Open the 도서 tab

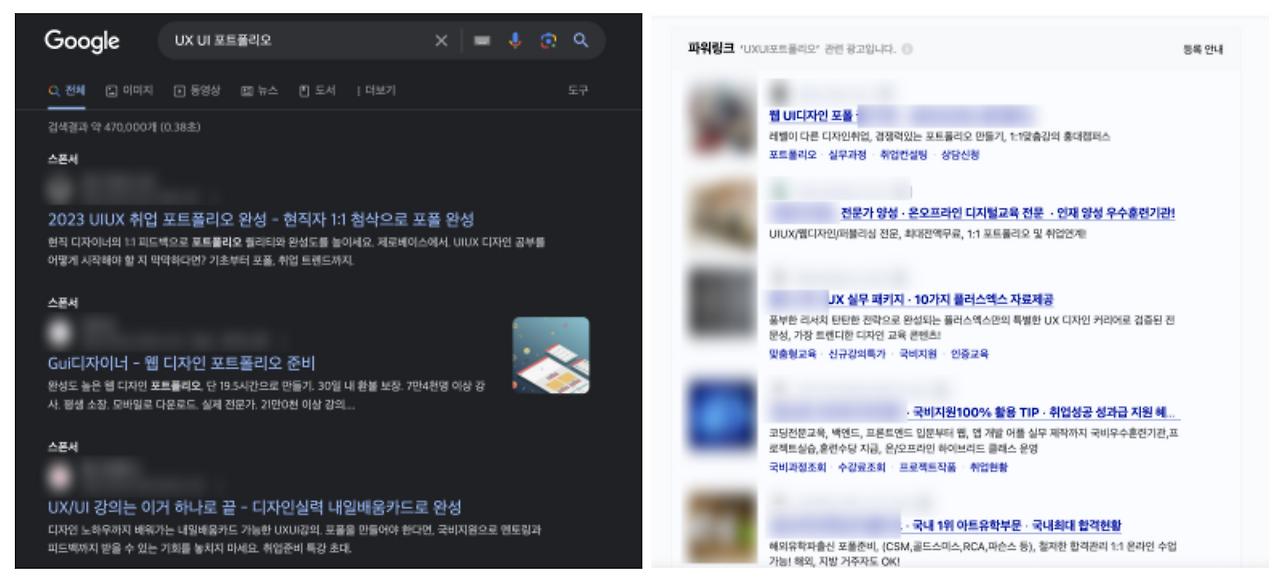(317, 90)
